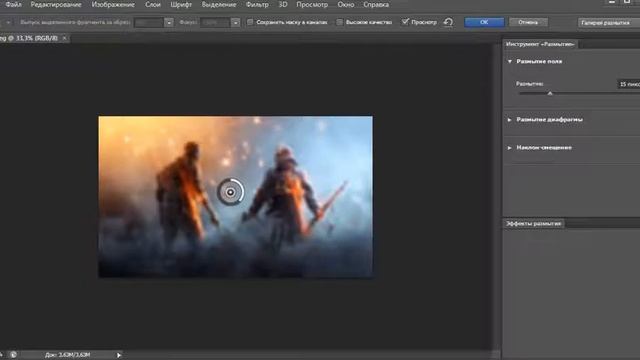Screen dimensions: 640x360
Task: Open the Фокус dropdown arrow
Action: point(236,22)
